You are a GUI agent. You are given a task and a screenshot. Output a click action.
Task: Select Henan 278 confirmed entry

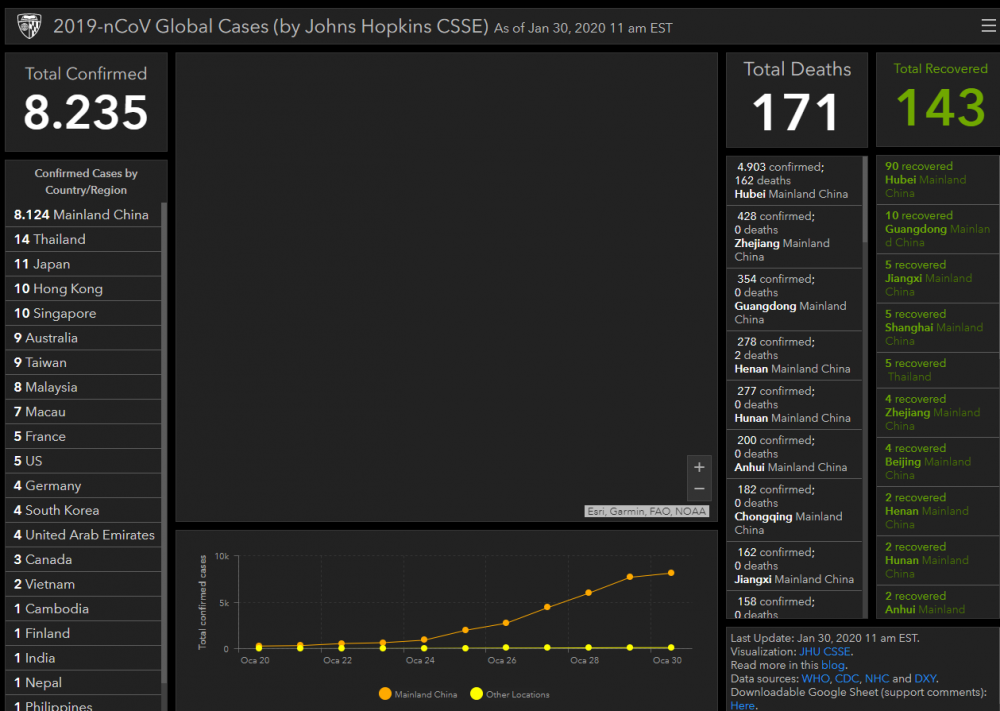click(794, 355)
